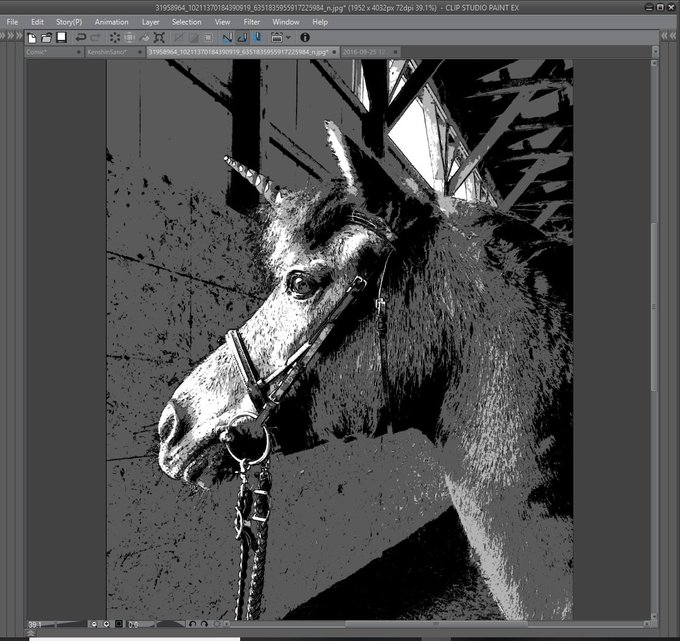
Task: Click the scroll down arrow on canvas scrollbar
Action: pyautogui.click(x=654, y=616)
